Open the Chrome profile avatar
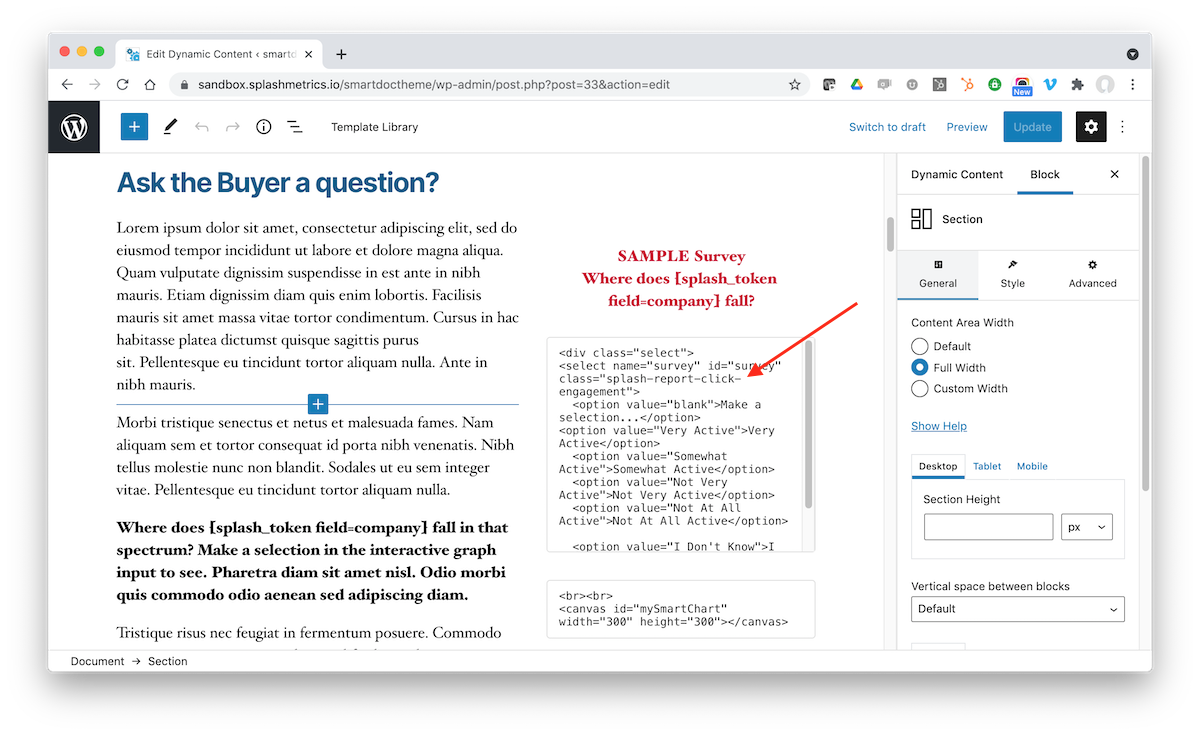1200x735 pixels. [1105, 85]
